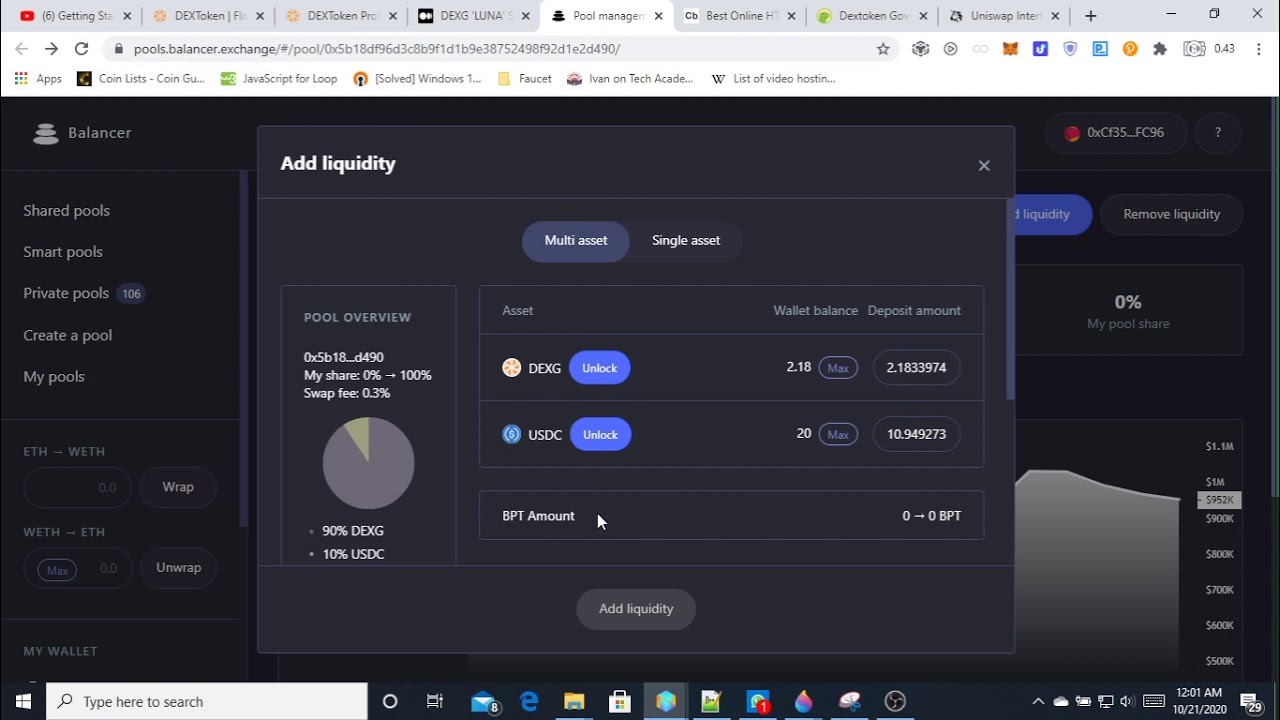The width and height of the screenshot is (1280, 720).
Task: Open wallet account 0xCf35...FC96
Action: 1116,133
